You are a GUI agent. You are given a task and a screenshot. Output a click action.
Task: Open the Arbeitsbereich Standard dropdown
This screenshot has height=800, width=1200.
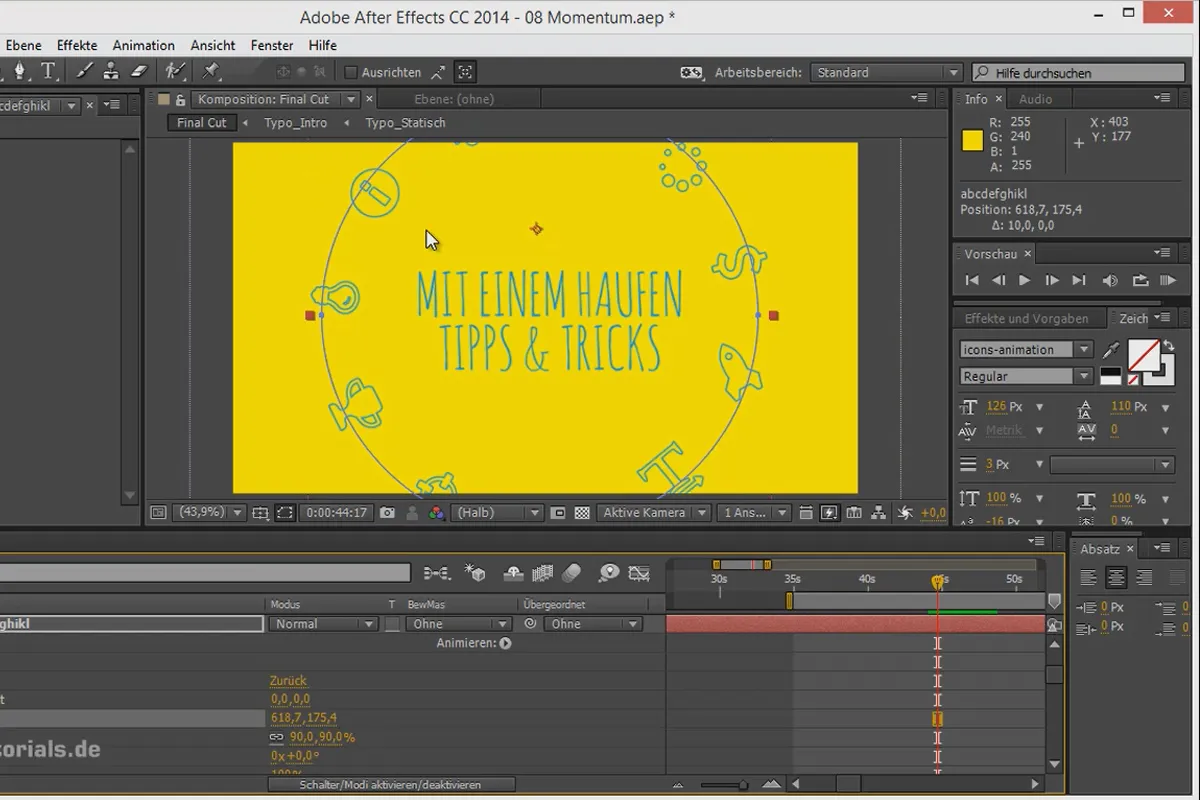click(886, 72)
